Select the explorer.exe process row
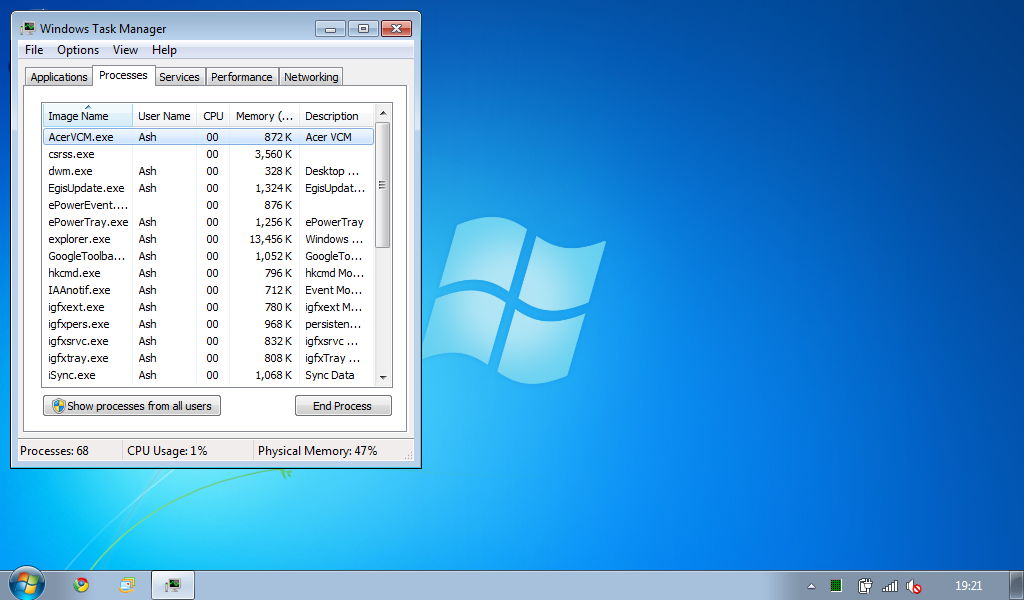Viewport: 1024px width, 600px height. 80,239
